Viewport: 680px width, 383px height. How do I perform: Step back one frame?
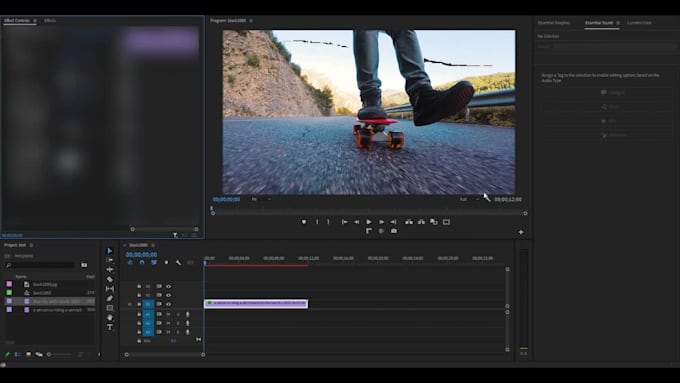pos(356,222)
